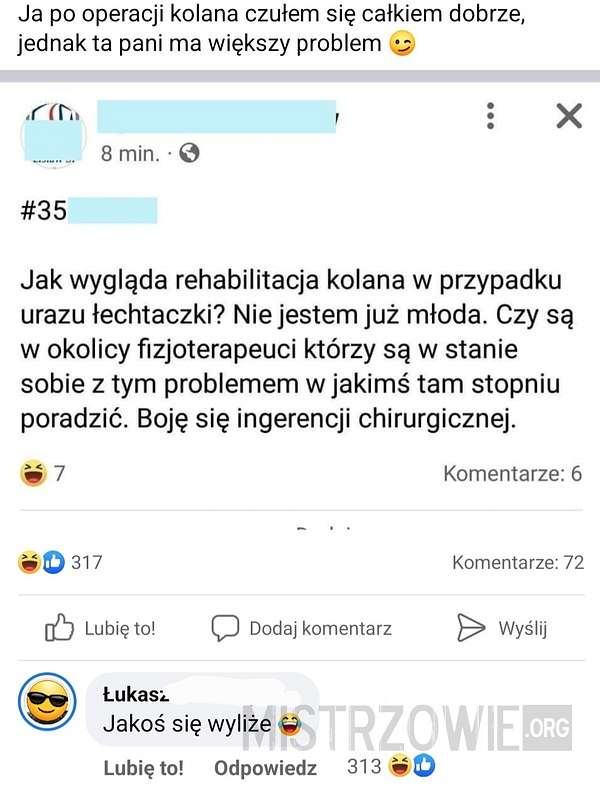Open the 313 reactions on the comment
Viewport: 600px width, 791px height.
pyautogui.click(x=390, y=766)
